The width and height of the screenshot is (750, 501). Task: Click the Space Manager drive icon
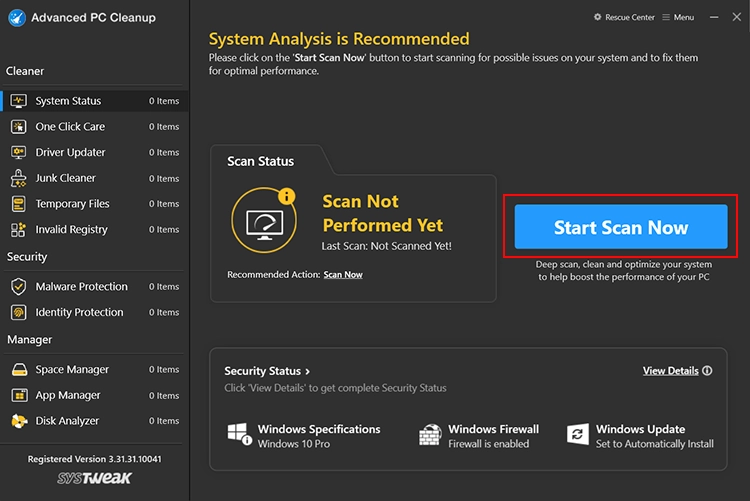[18, 370]
